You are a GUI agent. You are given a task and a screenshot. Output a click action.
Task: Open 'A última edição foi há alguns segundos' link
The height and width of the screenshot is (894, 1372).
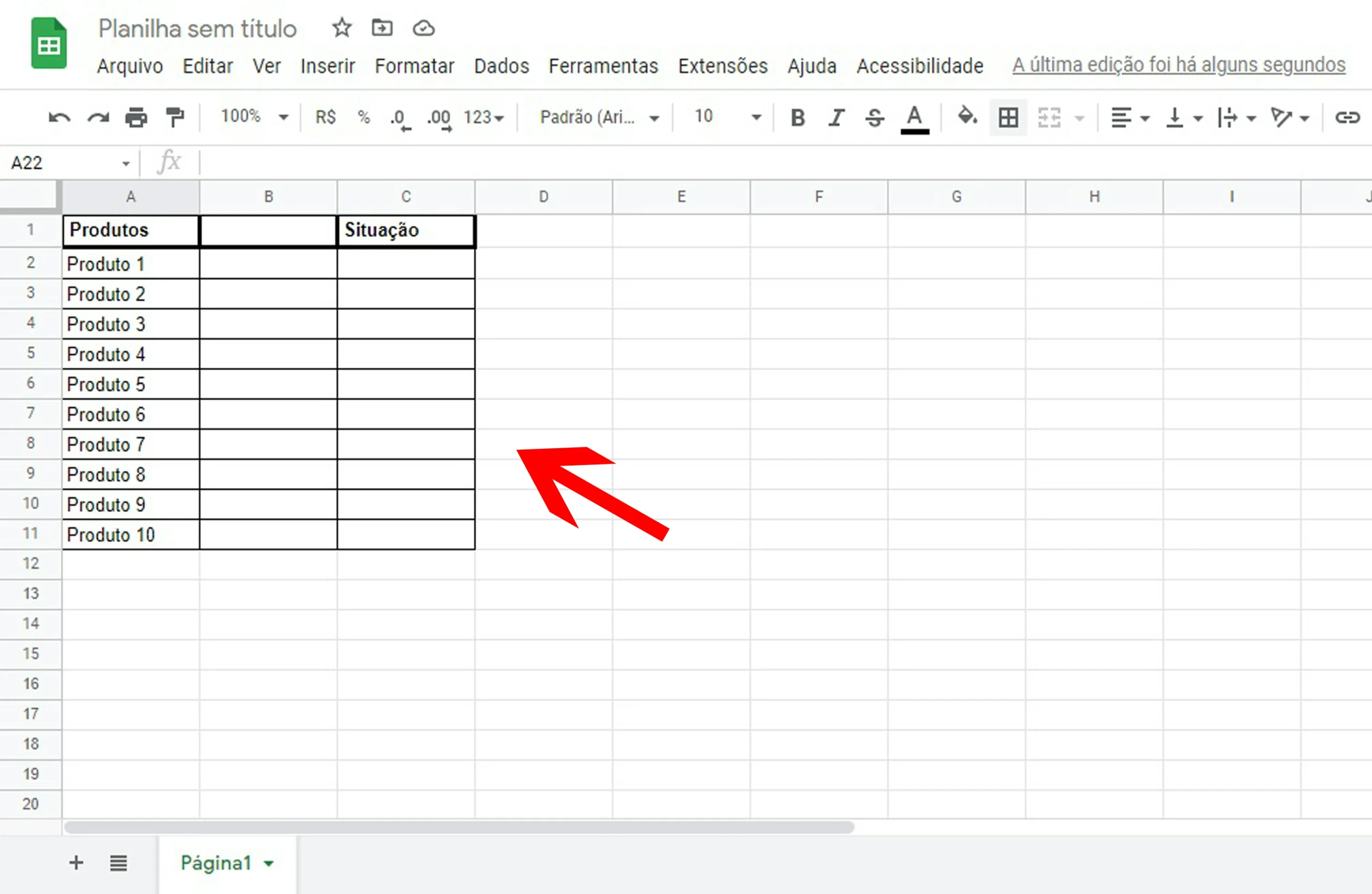pos(1179,65)
